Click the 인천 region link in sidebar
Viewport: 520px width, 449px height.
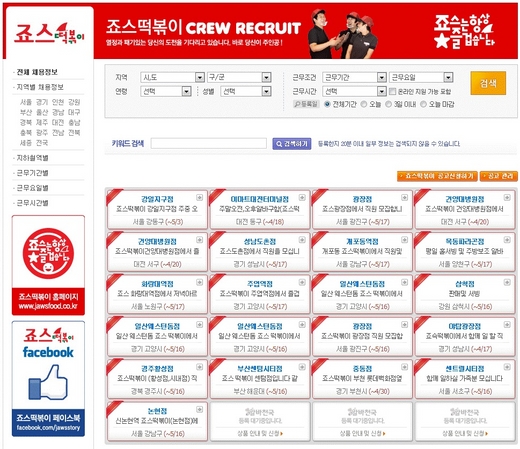[x=58, y=102]
